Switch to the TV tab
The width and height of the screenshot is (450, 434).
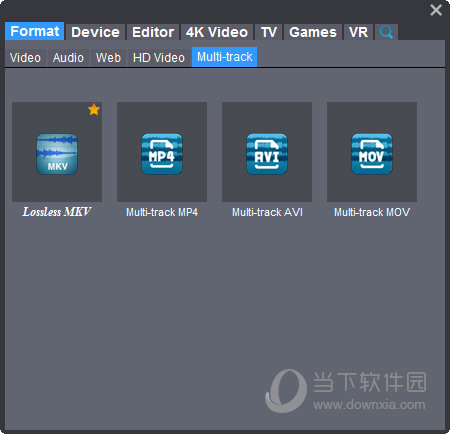coord(269,32)
